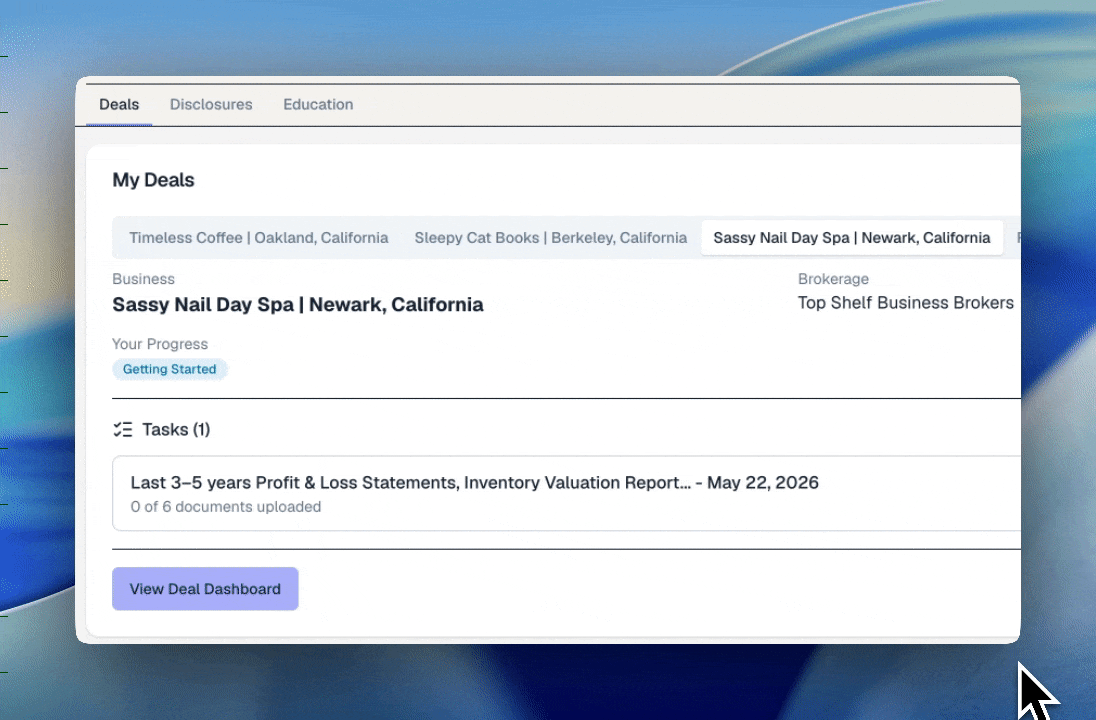
Task: Open the Deals tab
Action: pos(119,105)
